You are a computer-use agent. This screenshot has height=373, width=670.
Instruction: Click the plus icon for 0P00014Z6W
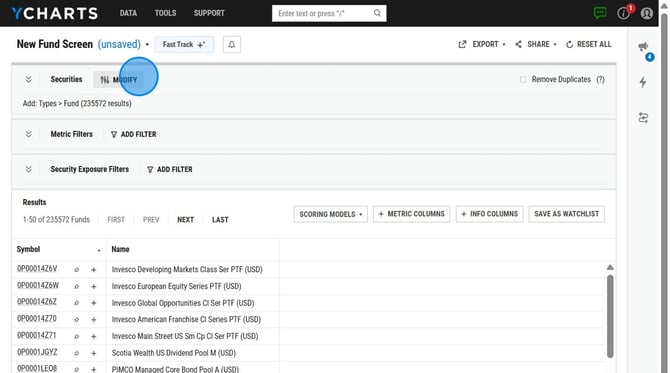(94, 286)
